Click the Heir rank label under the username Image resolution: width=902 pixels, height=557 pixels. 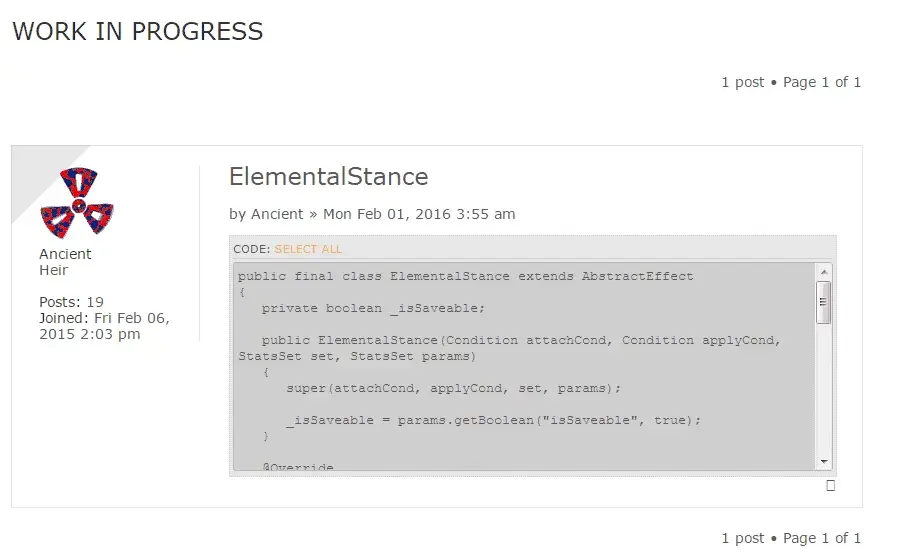53,270
